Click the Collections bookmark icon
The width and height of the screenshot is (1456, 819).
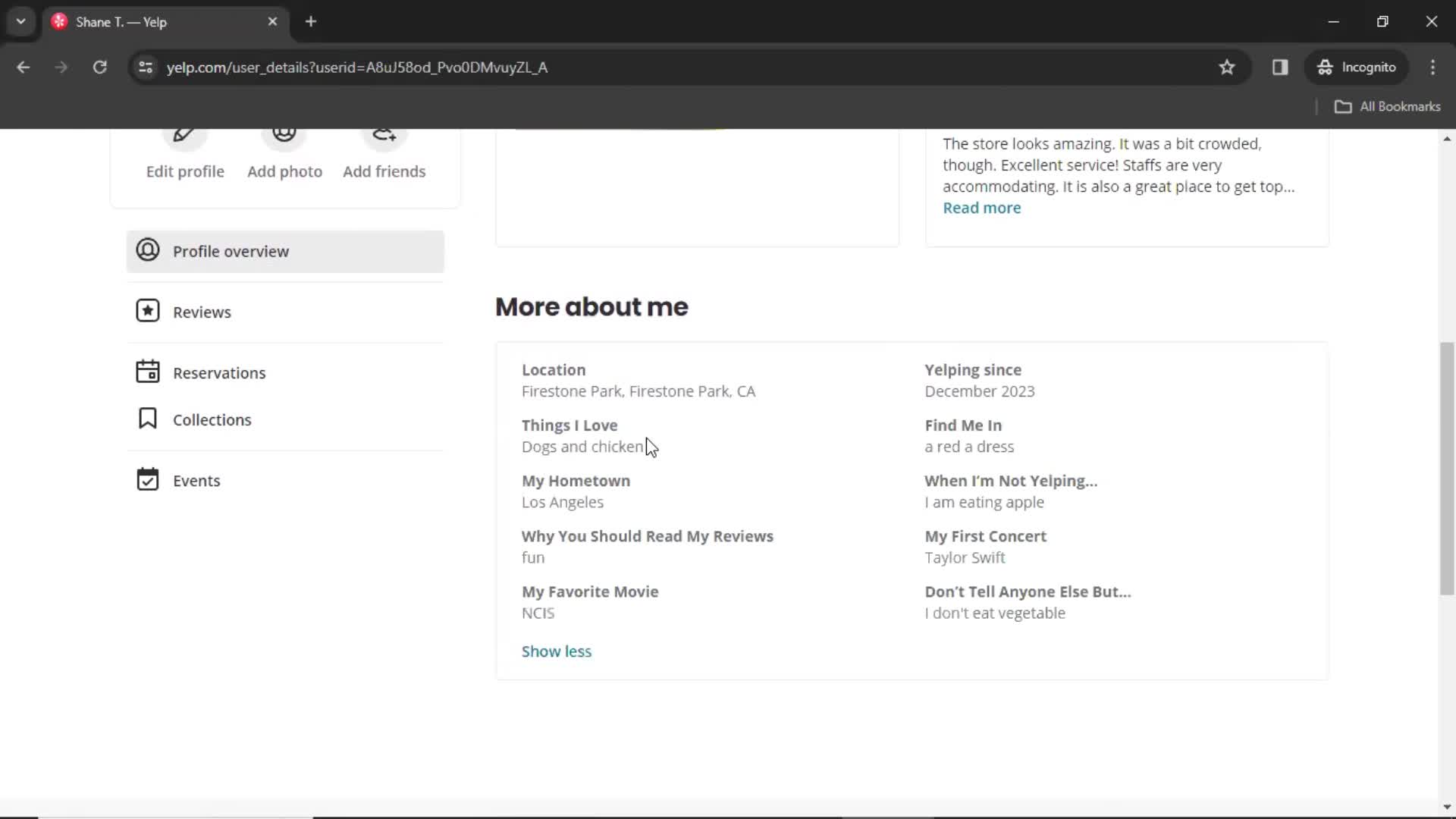148,419
